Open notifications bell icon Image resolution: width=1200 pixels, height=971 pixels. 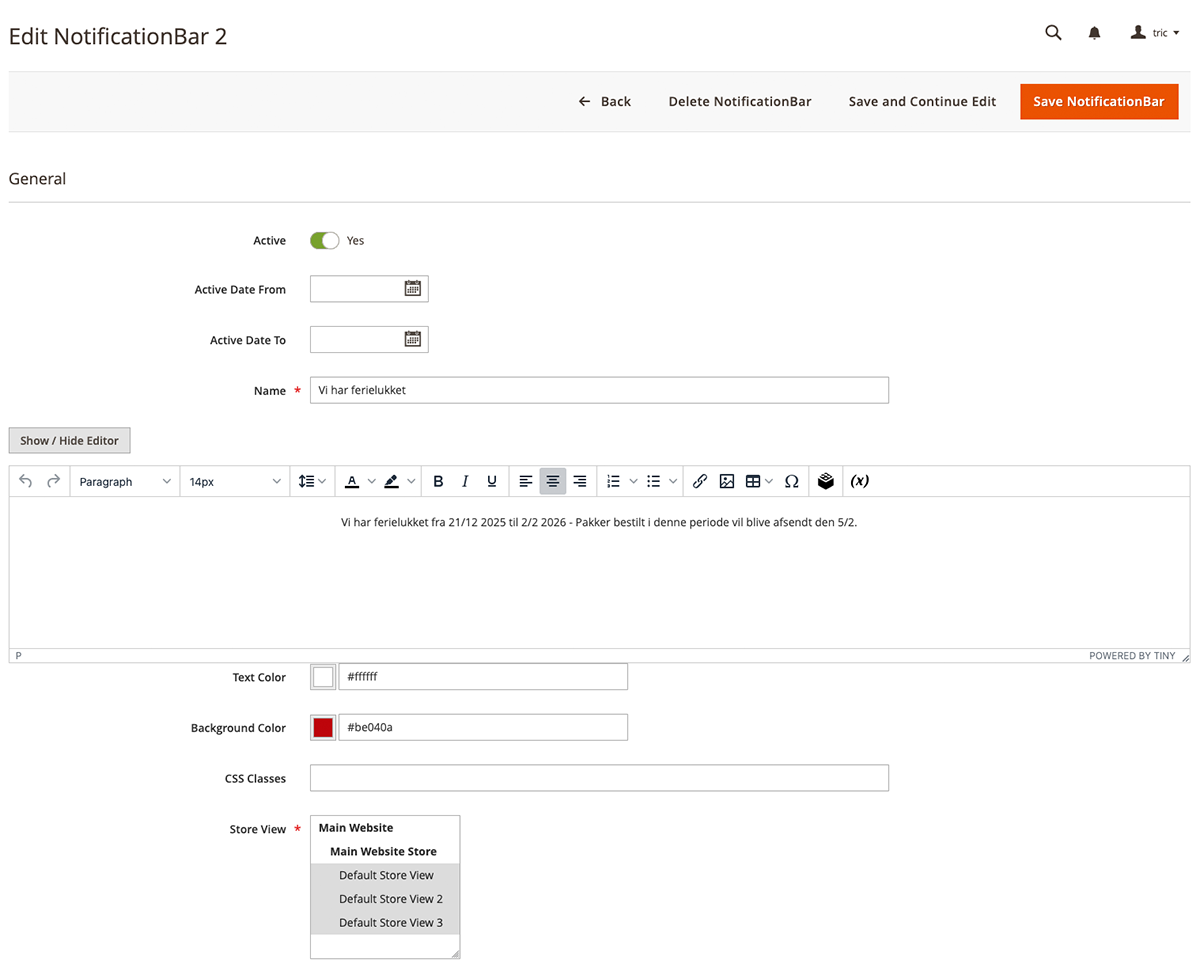pos(1094,33)
